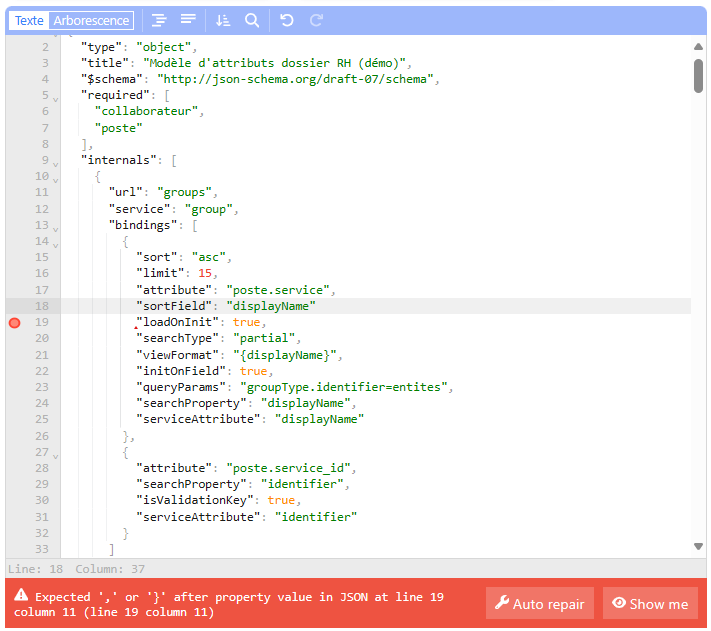Click "serviceAttribute" key on line 25
The width and height of the screenshot is (711, 631).
[198, 419]
